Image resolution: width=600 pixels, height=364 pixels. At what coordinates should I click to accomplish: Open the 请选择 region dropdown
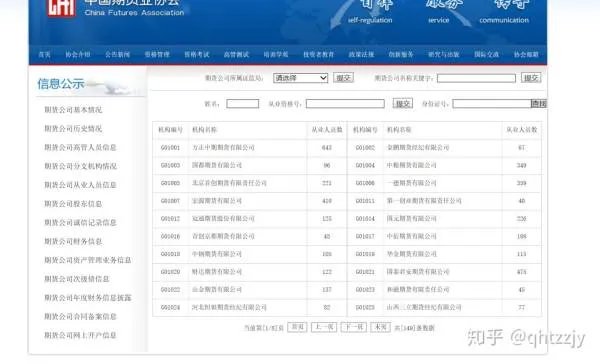[x=300, y=78]
